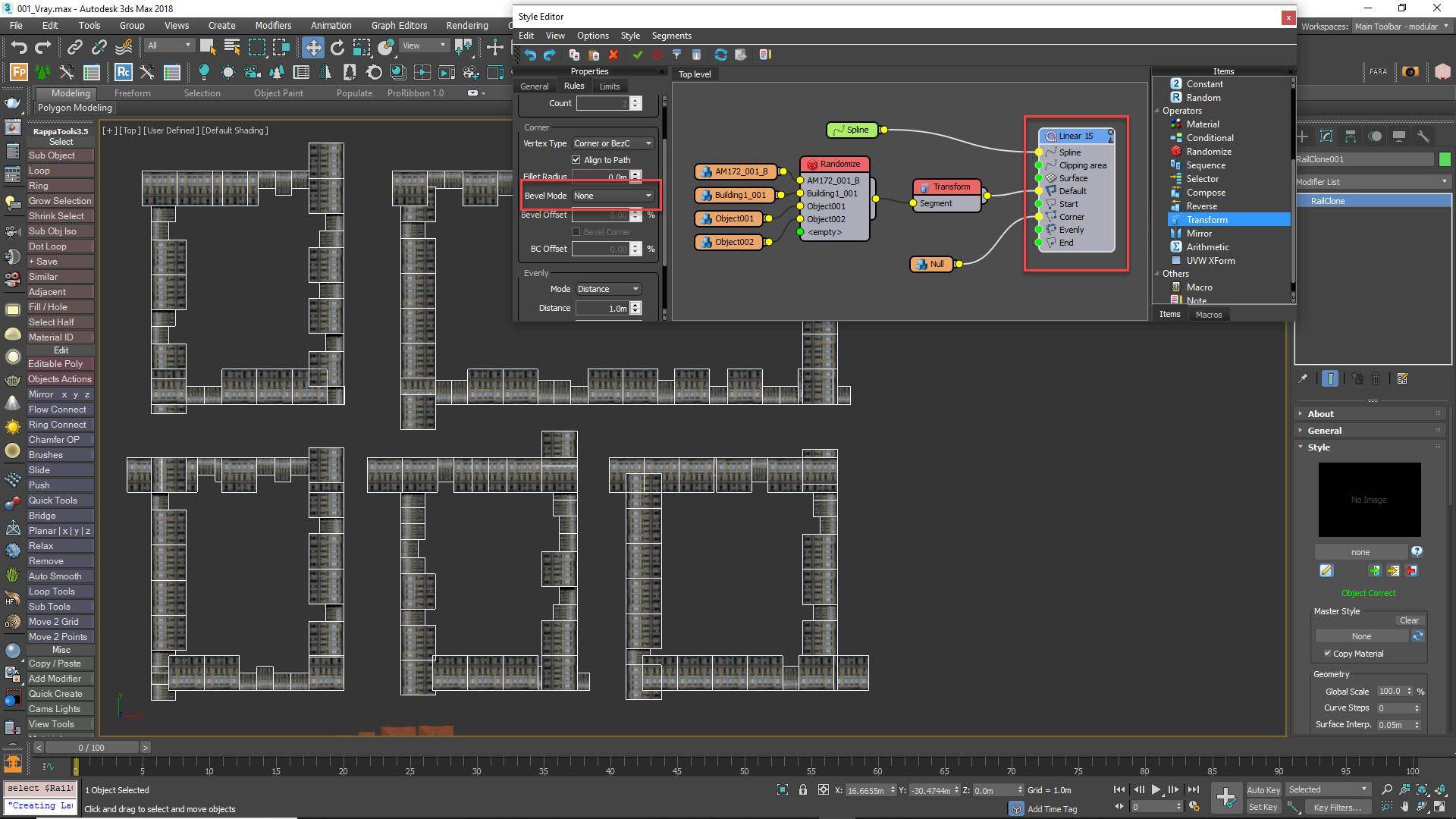Screen dimensions: 1456x819
Task: Click the Select and Move tool on the main toolbar
Action: coord(313,47)
